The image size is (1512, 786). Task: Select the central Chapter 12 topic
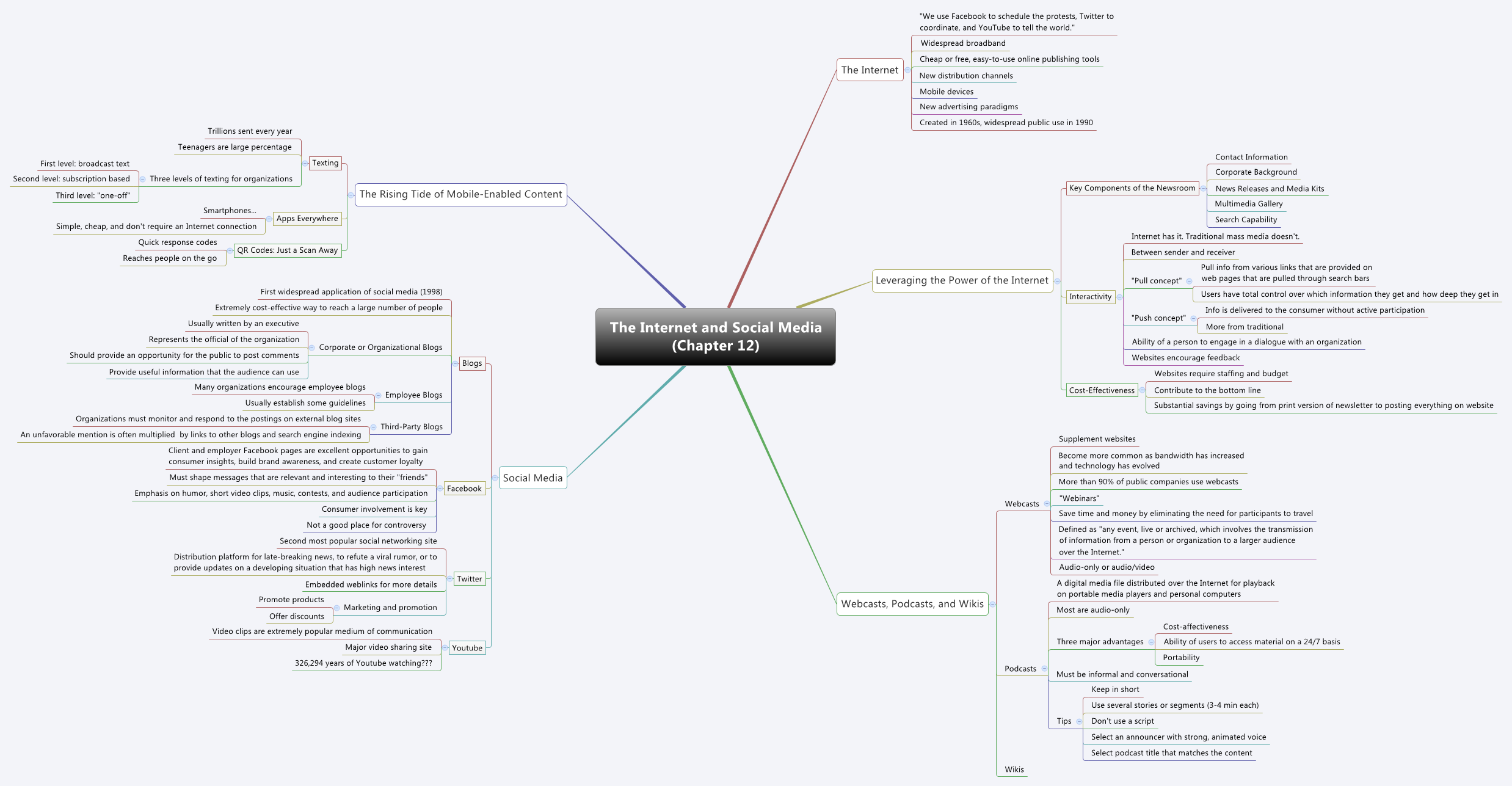(715, 337)
